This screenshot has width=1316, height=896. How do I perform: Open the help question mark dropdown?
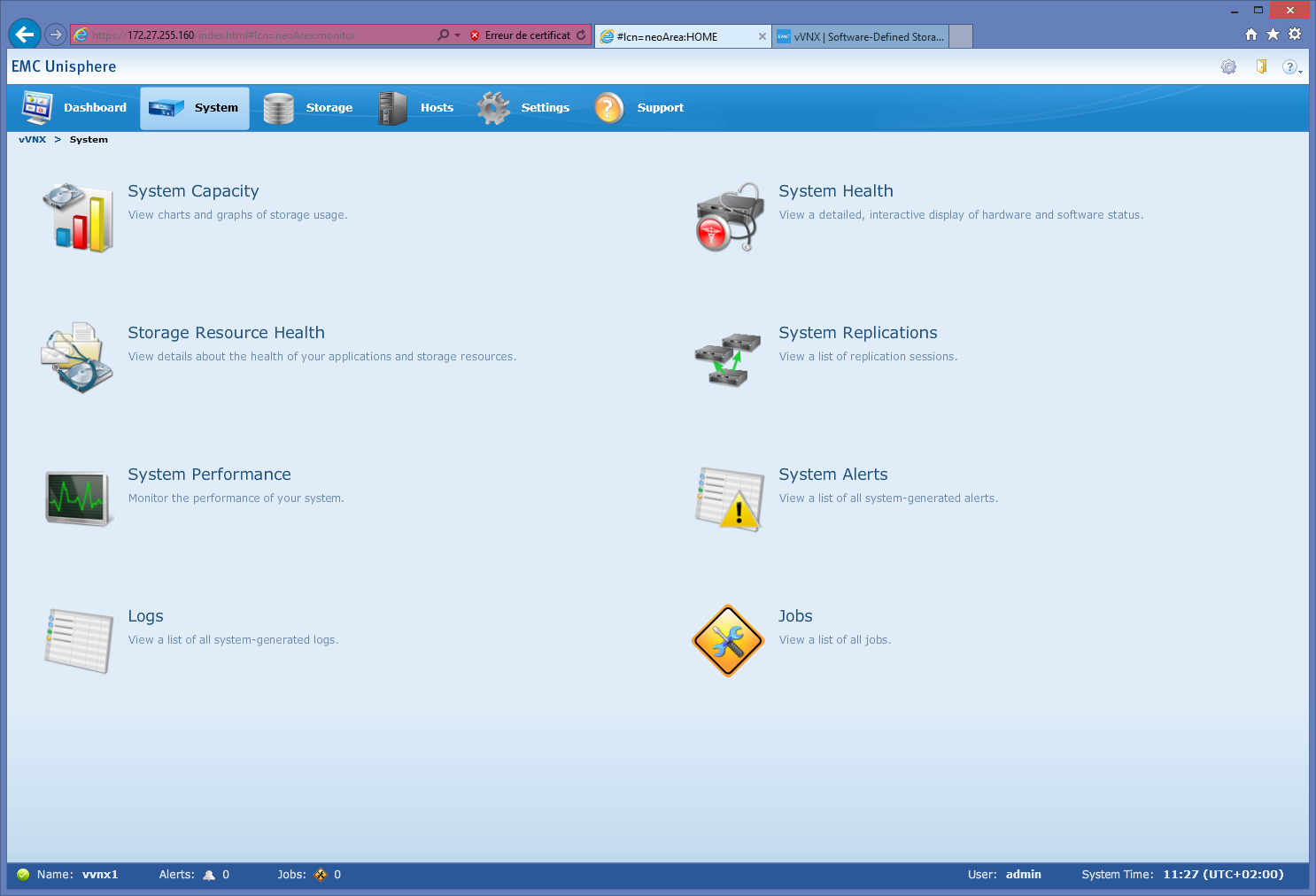click(x=1291, y=67)
